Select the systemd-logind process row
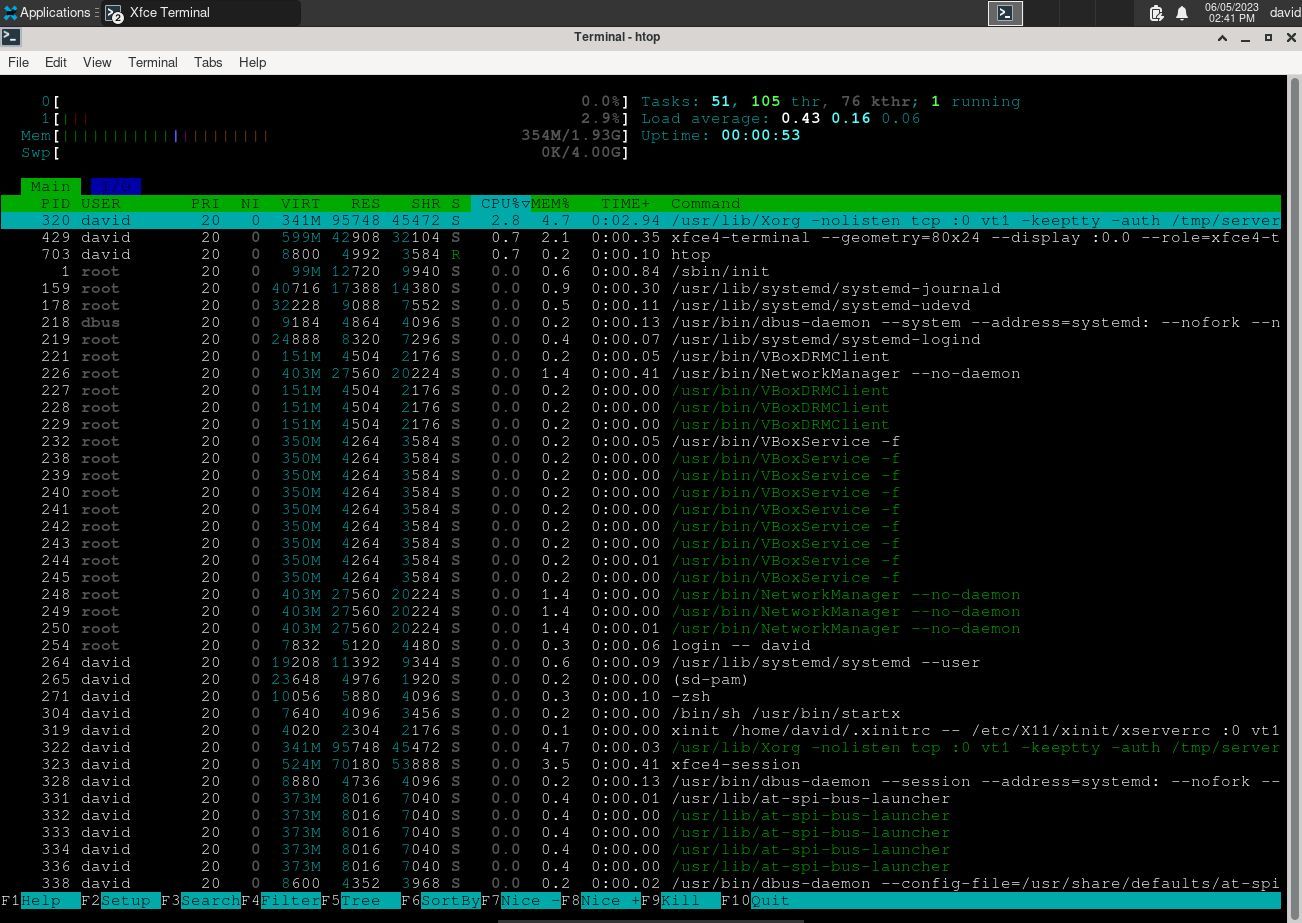Image resolution: width=1302 pixels, height=923 pixels. tap(640, 339)
